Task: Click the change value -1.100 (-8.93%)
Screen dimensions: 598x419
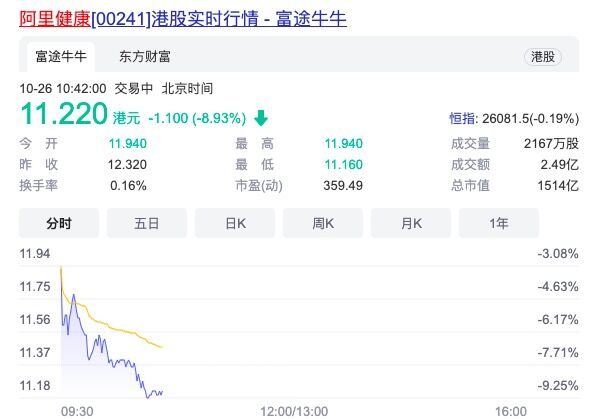Action: (197, 118)
